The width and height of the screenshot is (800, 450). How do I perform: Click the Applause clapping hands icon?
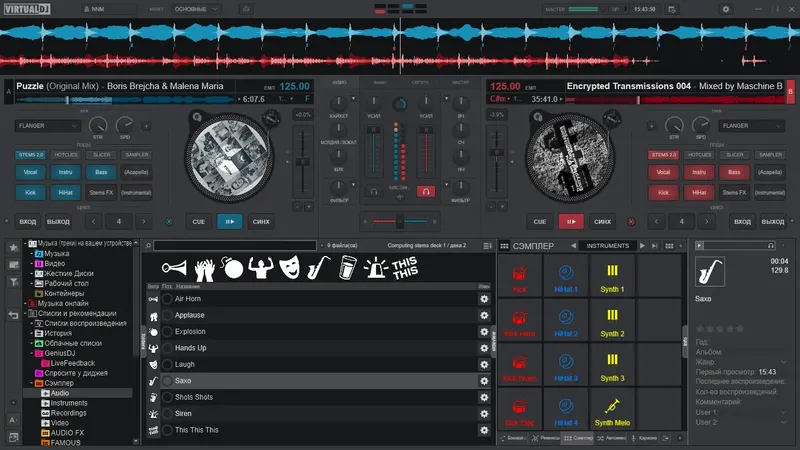[x=205, y=269]
